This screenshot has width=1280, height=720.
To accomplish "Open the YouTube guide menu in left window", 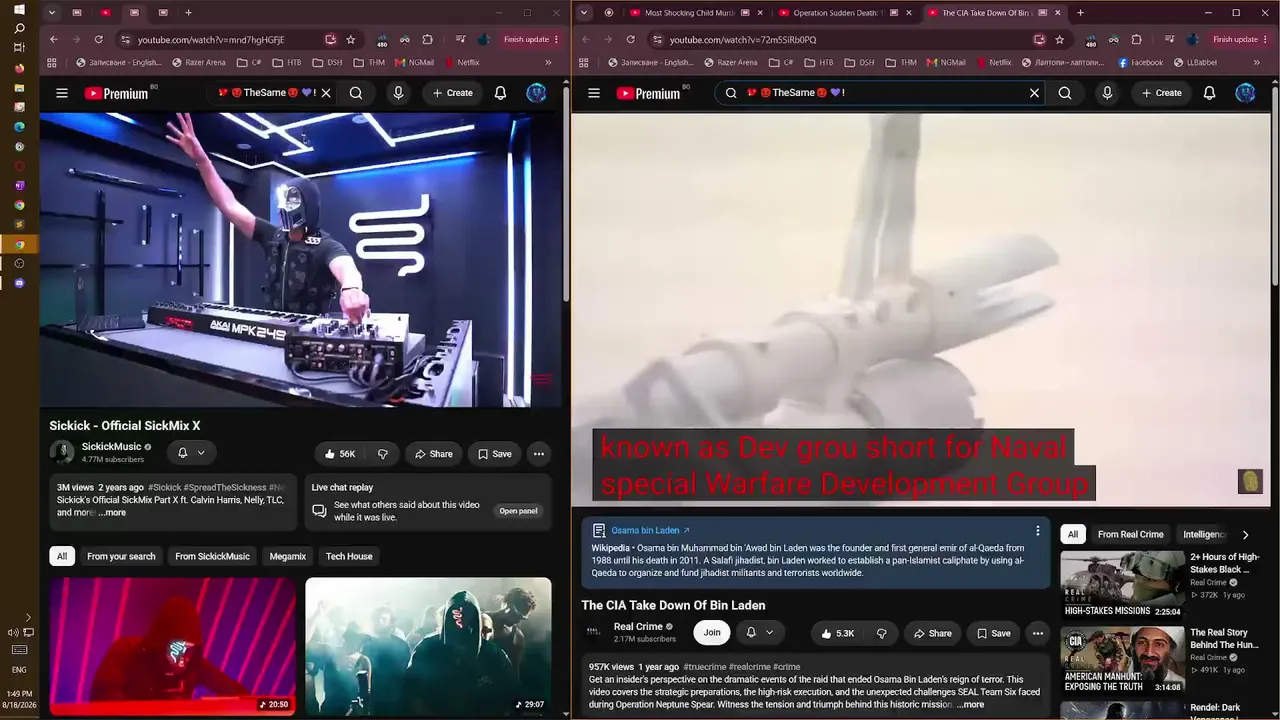I will coord(62,93).
